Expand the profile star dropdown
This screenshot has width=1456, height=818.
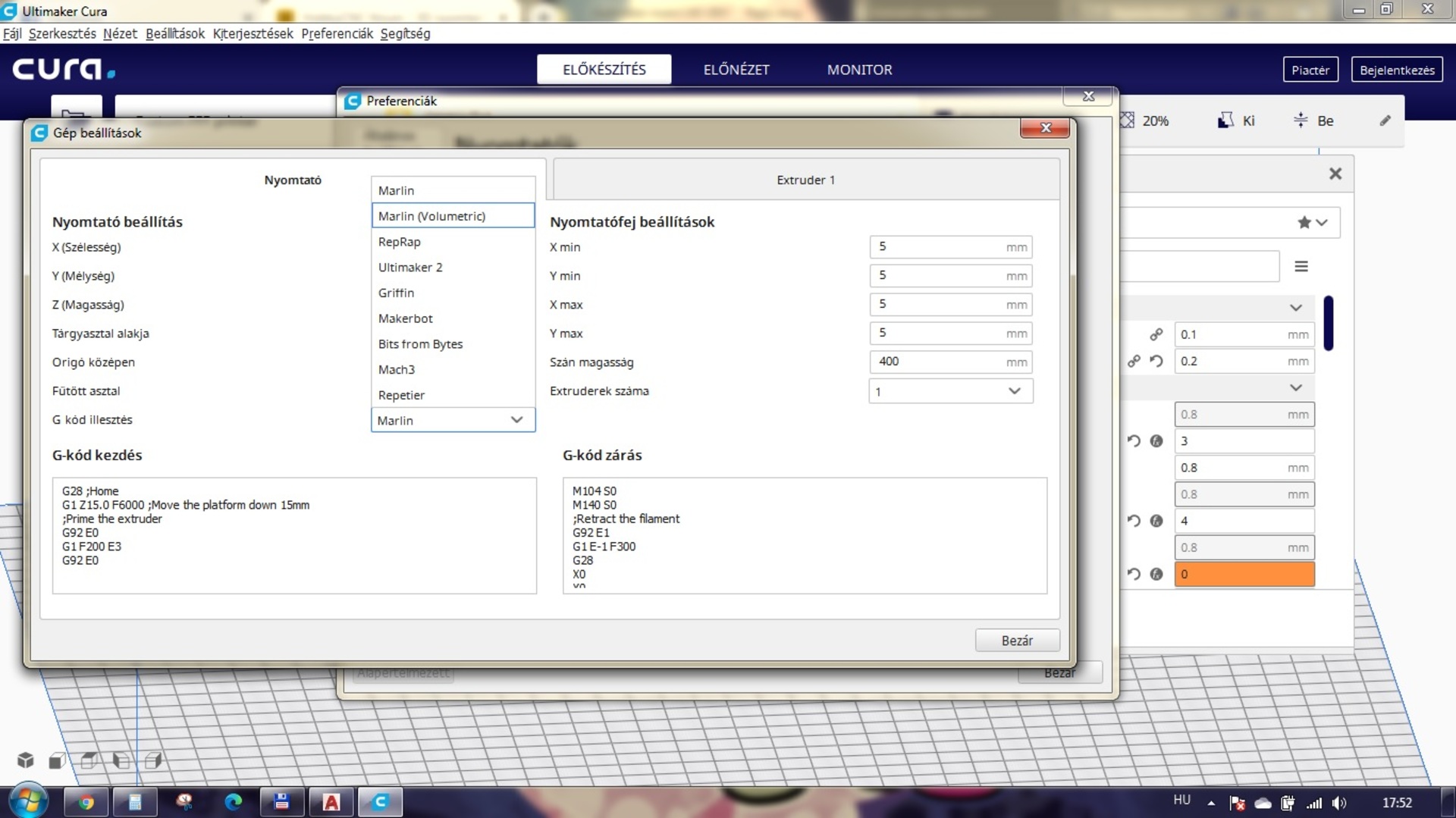pos(1312,222)
